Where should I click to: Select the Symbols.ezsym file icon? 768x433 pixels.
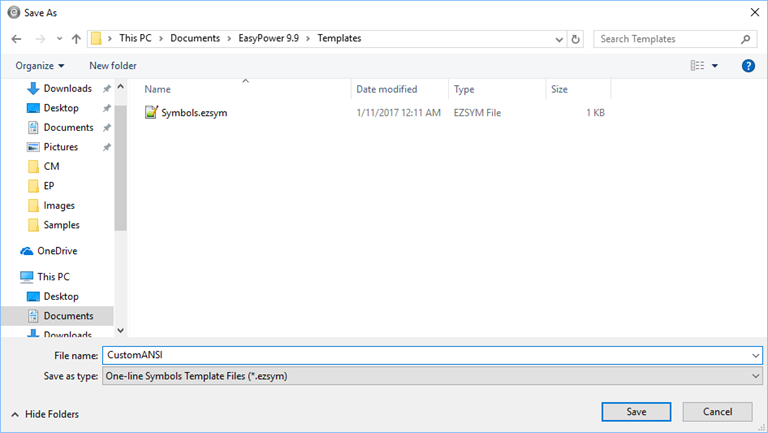pyautogui.click(x=151, y=113)
